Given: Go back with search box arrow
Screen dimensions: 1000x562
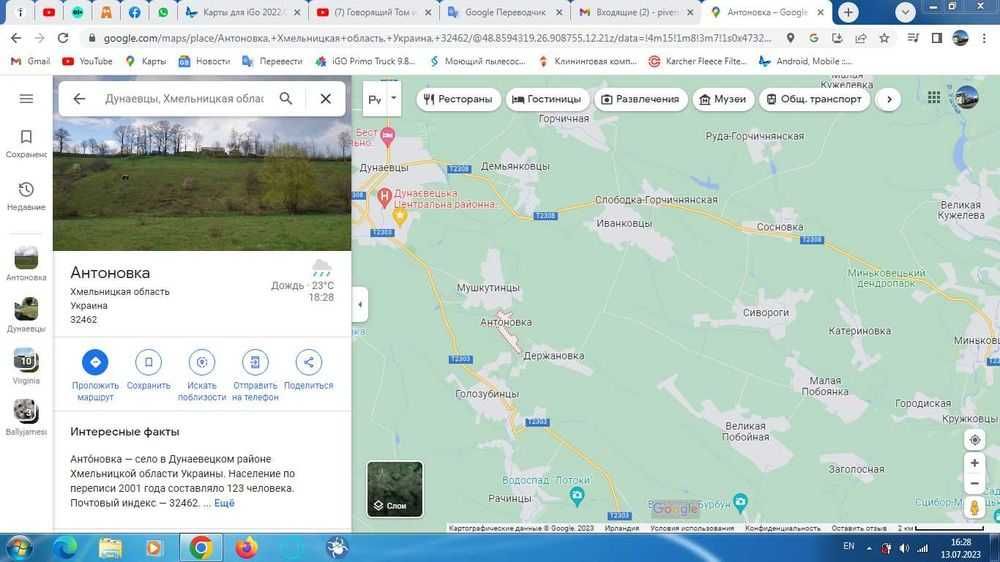Looking at the screenshot, I should [79, 98].
